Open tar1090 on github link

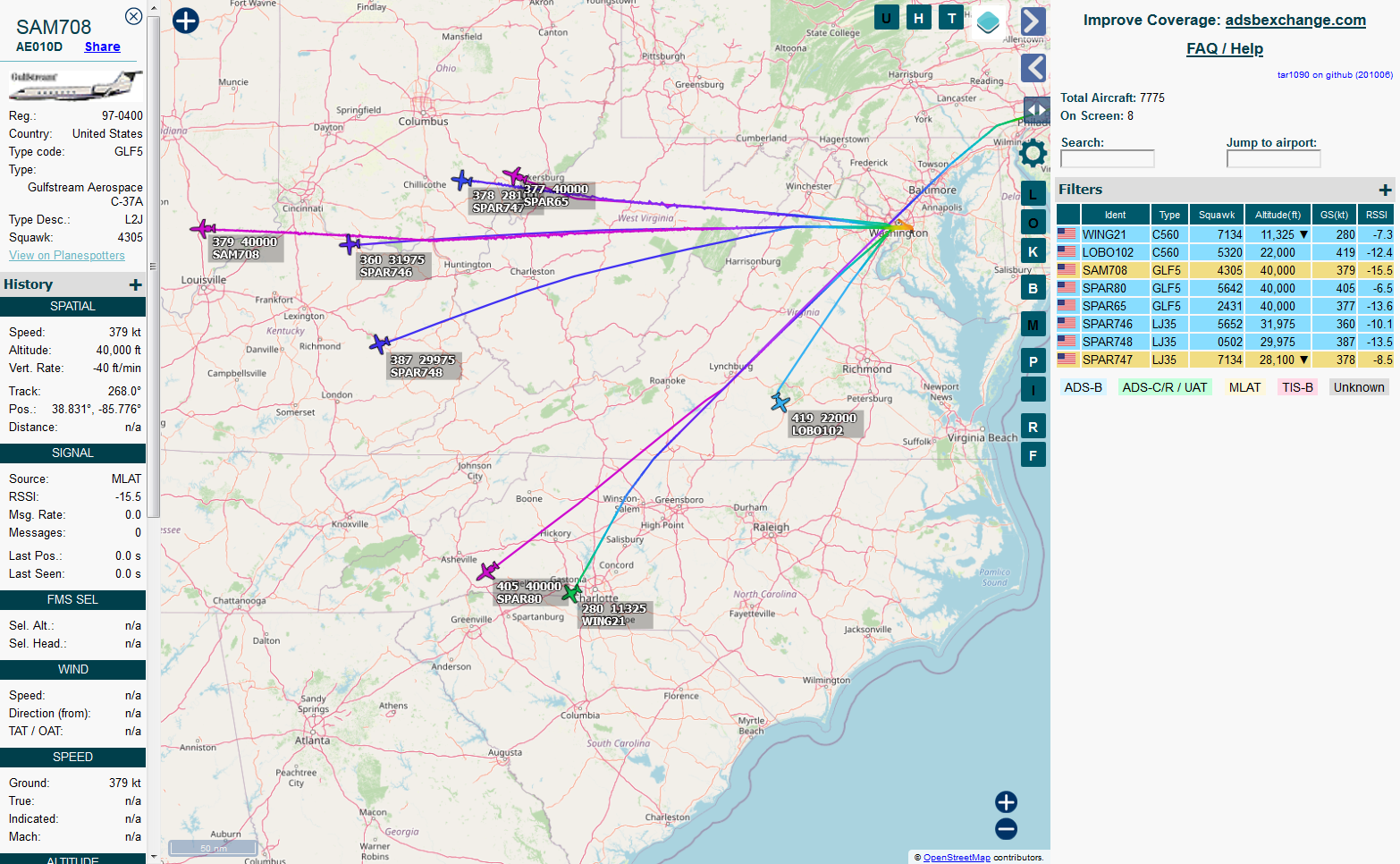tap(1335, 75)
